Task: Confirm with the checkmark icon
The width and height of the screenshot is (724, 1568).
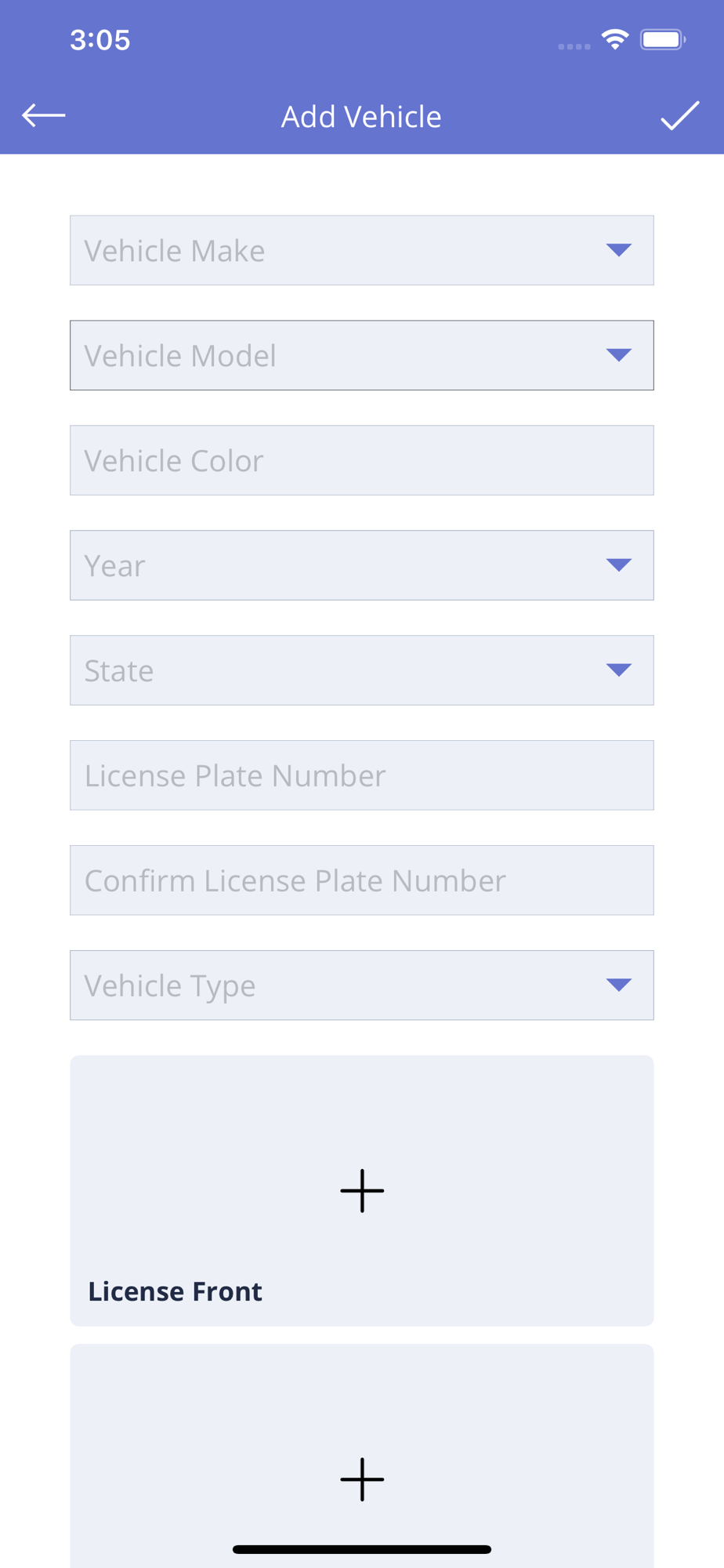Action: point(679,115)
